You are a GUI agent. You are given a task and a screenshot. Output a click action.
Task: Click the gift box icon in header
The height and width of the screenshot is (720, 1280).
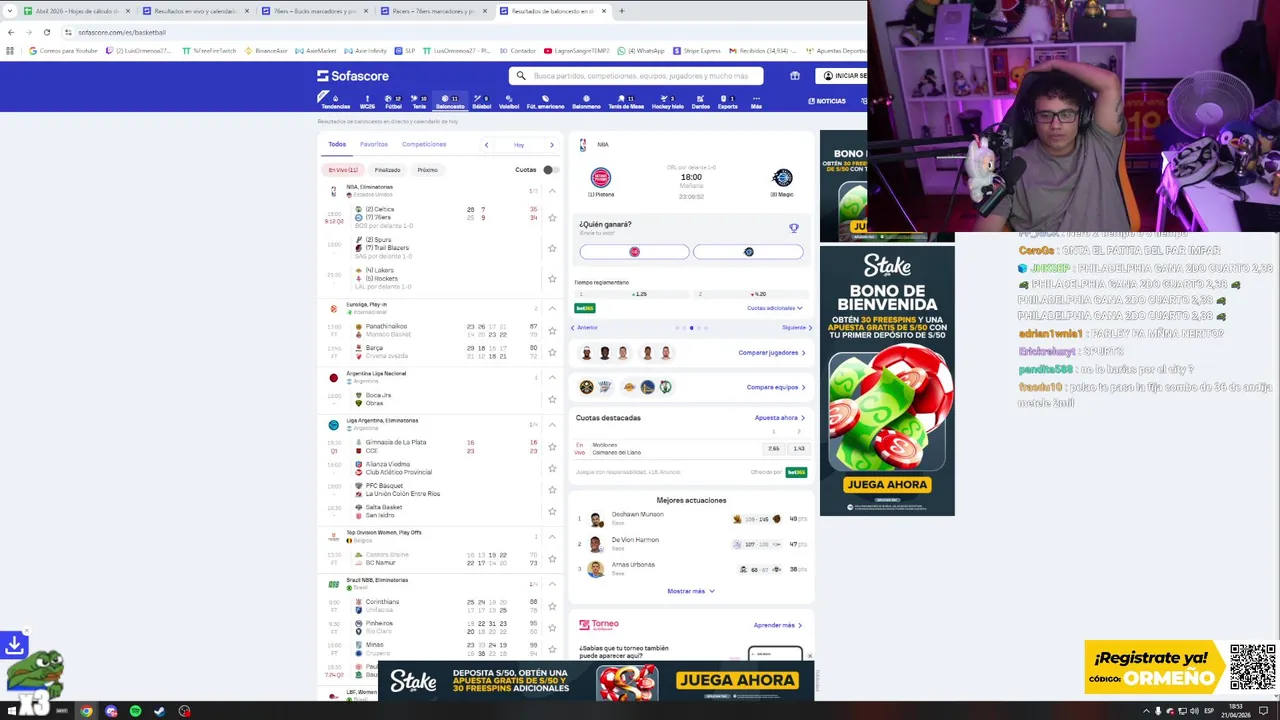coord(795,76)
